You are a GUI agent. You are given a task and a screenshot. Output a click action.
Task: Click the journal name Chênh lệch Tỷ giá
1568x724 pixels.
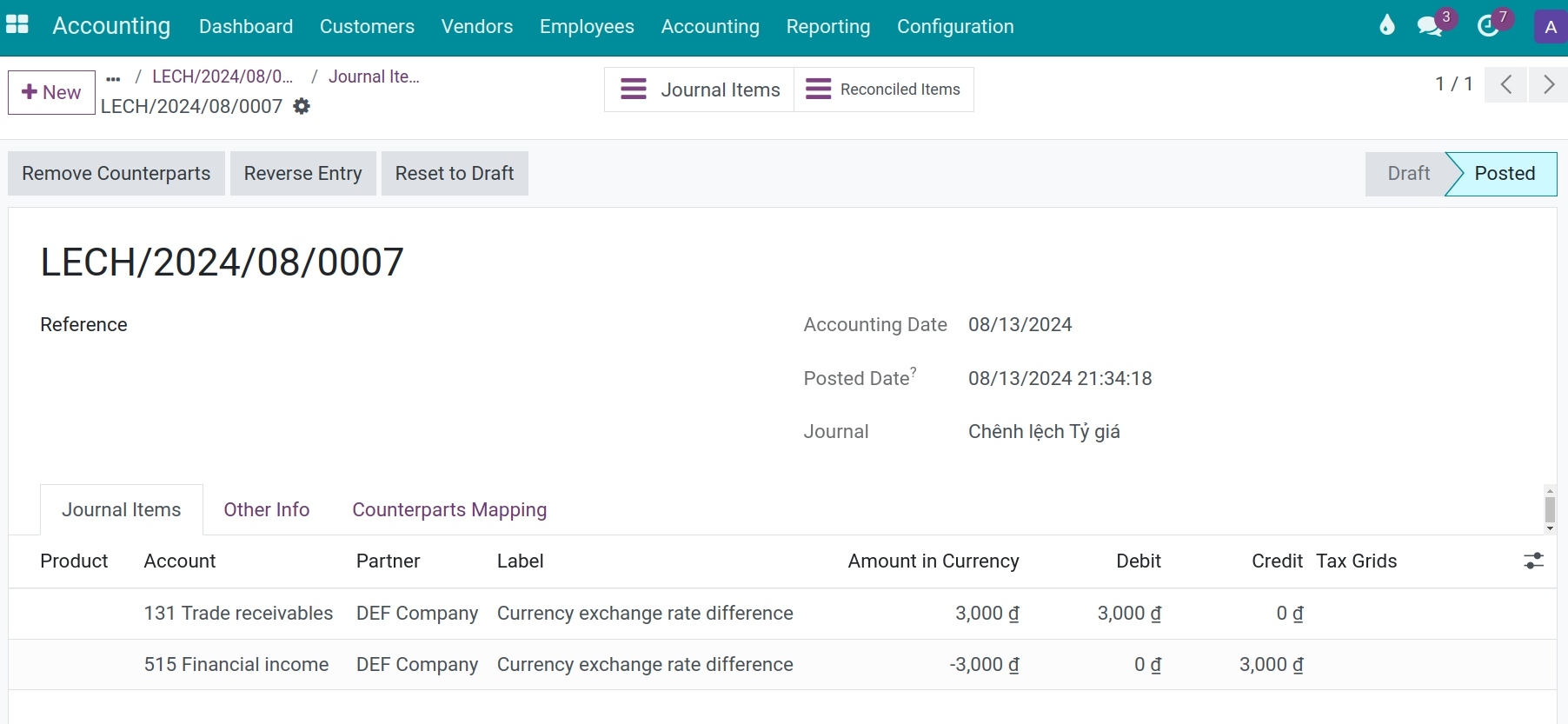(x=1044, y=432)
